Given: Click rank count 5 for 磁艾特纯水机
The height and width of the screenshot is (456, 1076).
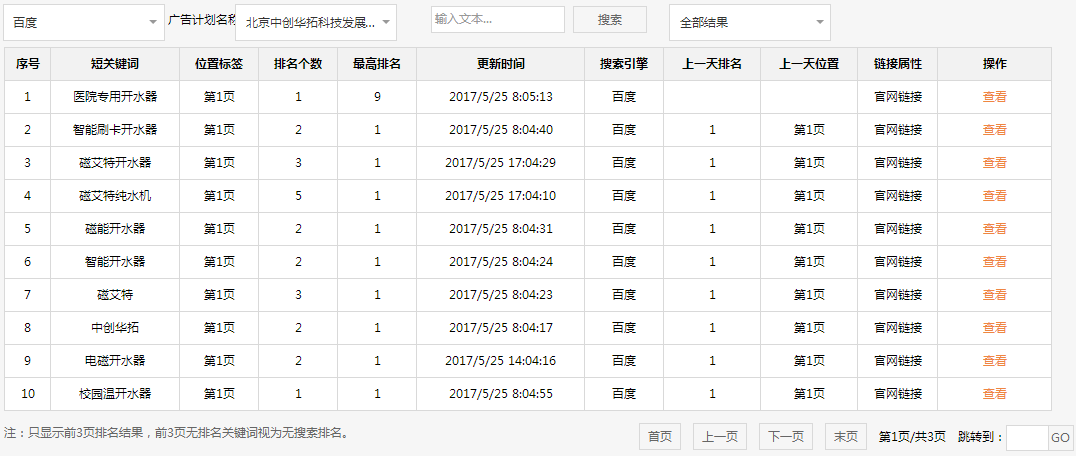Looking at the screenshot, I should [298, 195].
